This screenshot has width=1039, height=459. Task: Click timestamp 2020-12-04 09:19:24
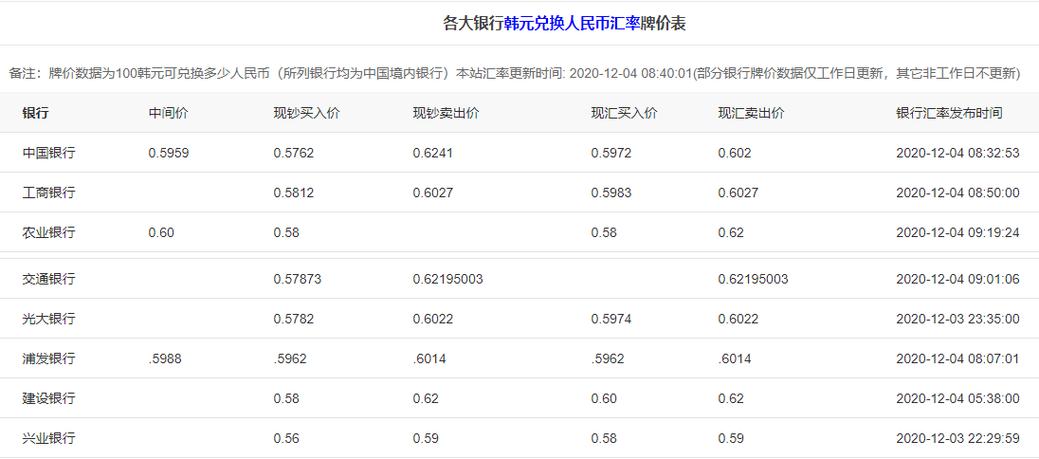tap(957, 232)
